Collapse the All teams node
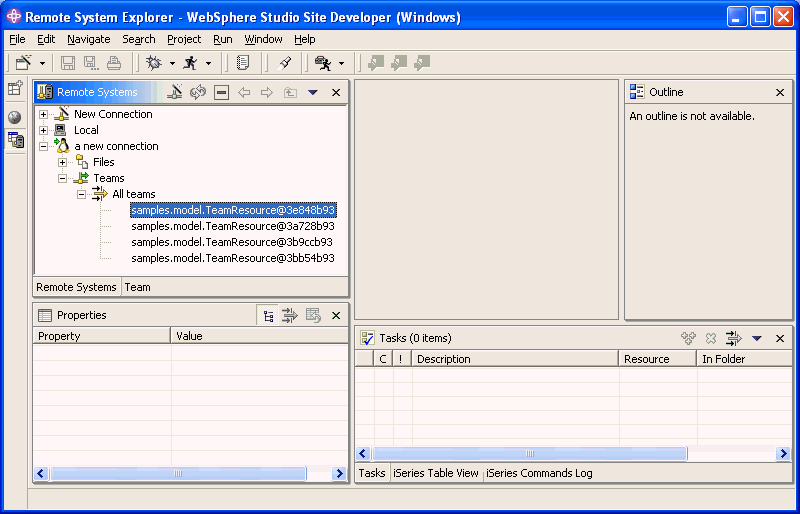 pos(81,194)
